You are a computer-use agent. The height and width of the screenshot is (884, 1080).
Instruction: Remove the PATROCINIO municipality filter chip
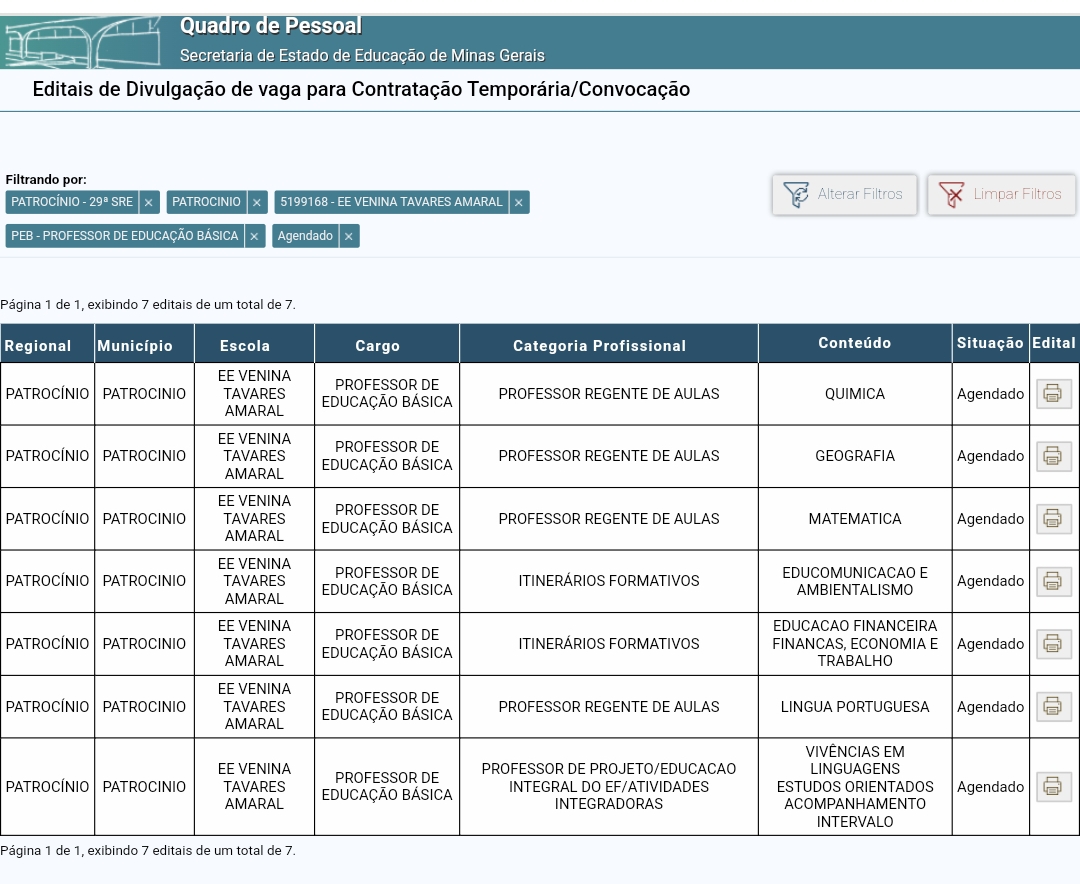pyautogui.click(x=257, y=202)
